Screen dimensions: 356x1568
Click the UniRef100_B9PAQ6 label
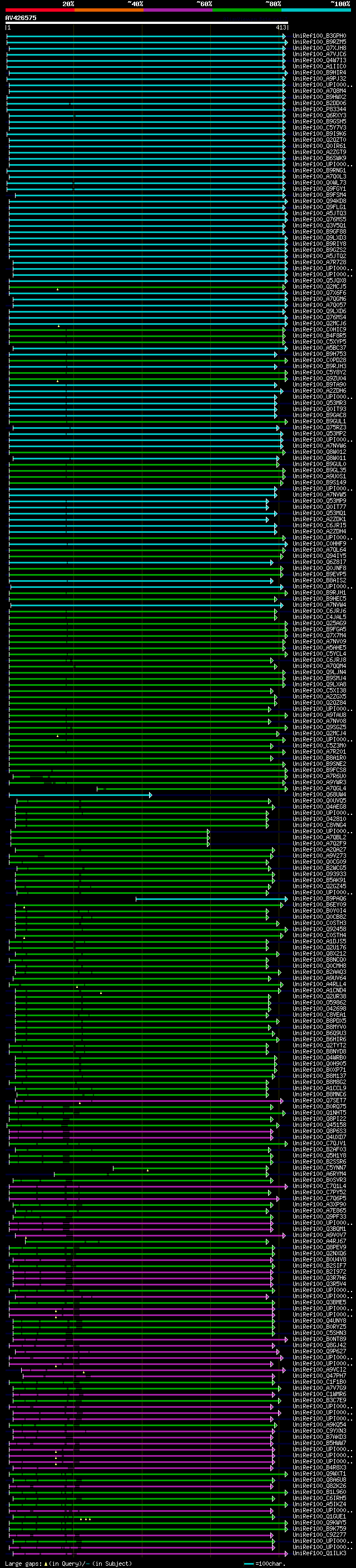pyautogui.click(x=319, y=898)
